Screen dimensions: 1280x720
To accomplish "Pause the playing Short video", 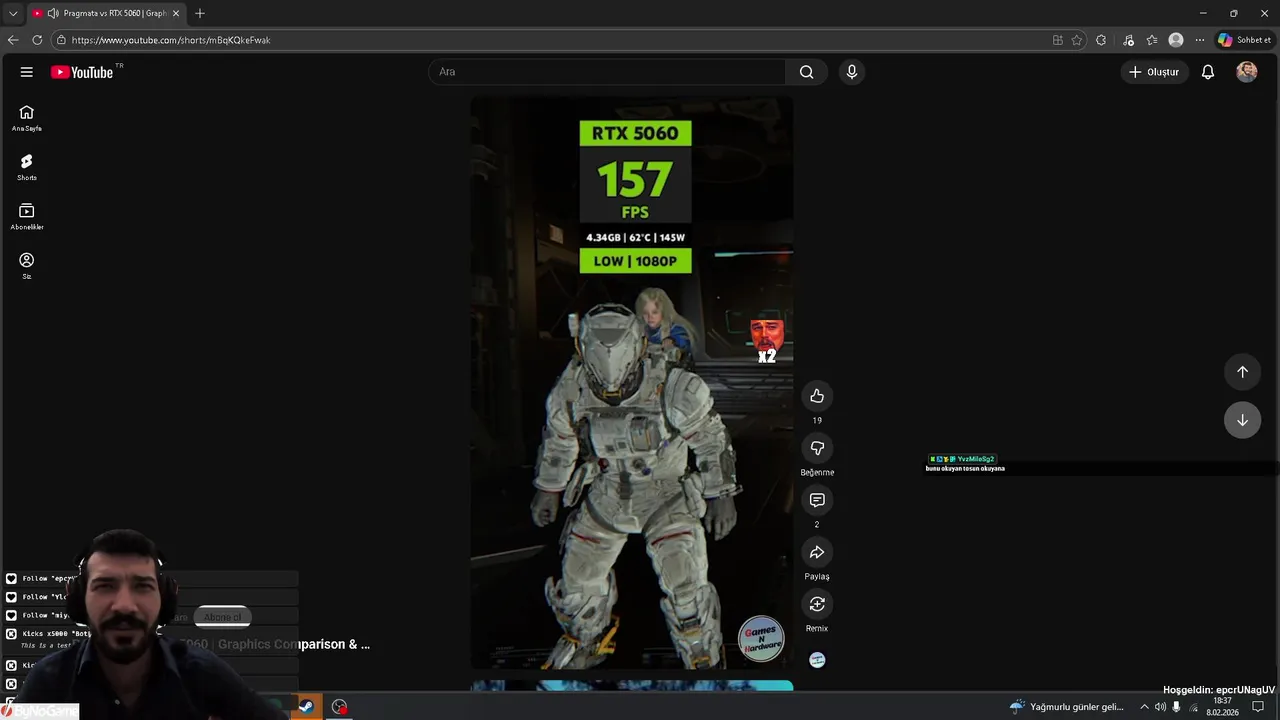I will tap(632, 382).
